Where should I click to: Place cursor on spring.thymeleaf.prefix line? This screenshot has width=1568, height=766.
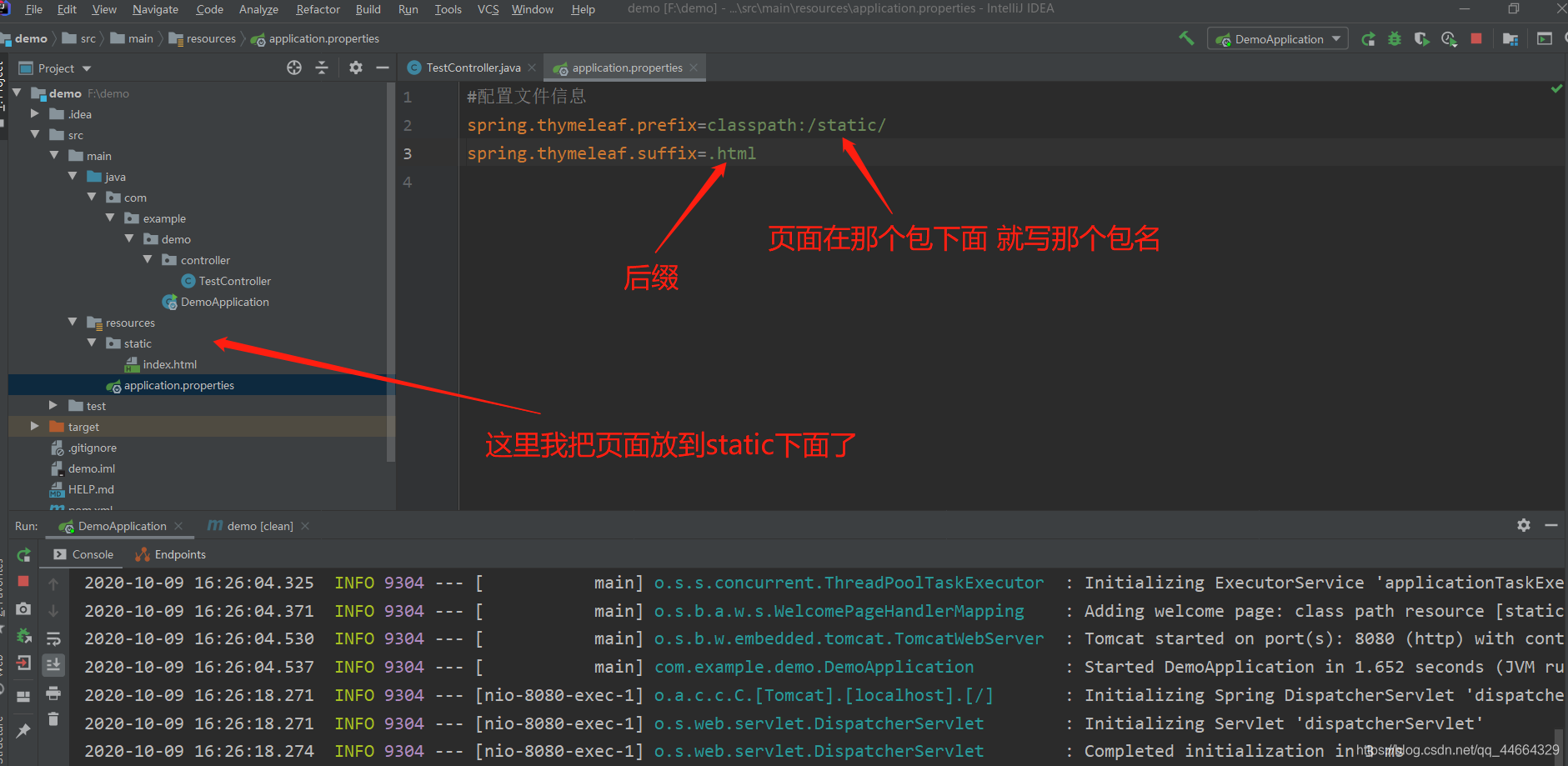(676, 125)
